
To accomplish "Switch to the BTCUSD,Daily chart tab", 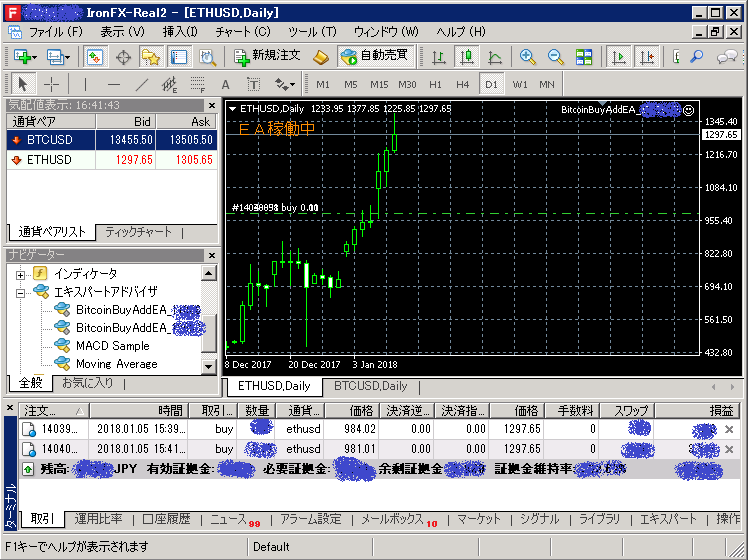I will (x=371, y=386).
